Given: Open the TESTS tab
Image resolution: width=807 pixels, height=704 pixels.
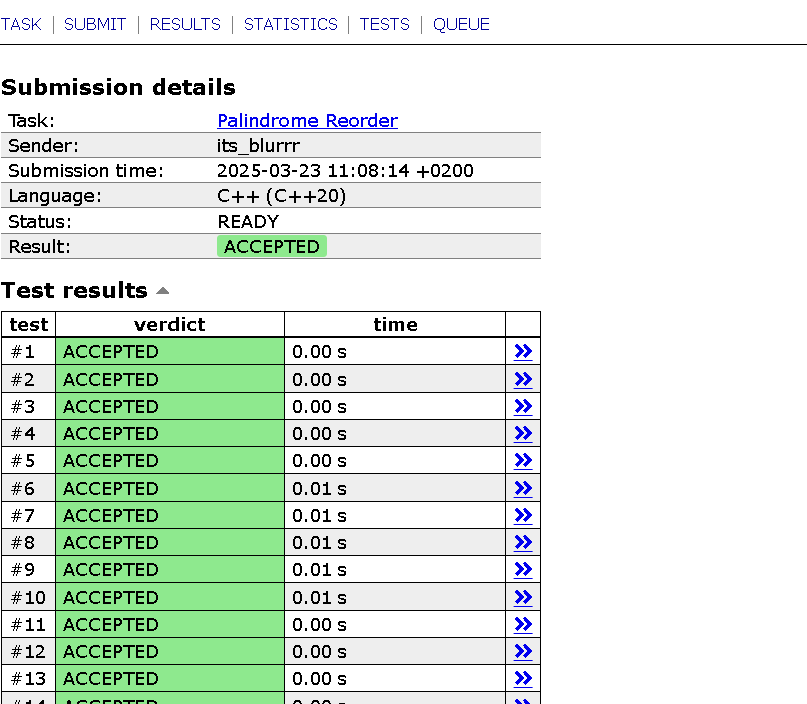Looking at the screenshot, I should pyautogui.click(x=384, y=24).
